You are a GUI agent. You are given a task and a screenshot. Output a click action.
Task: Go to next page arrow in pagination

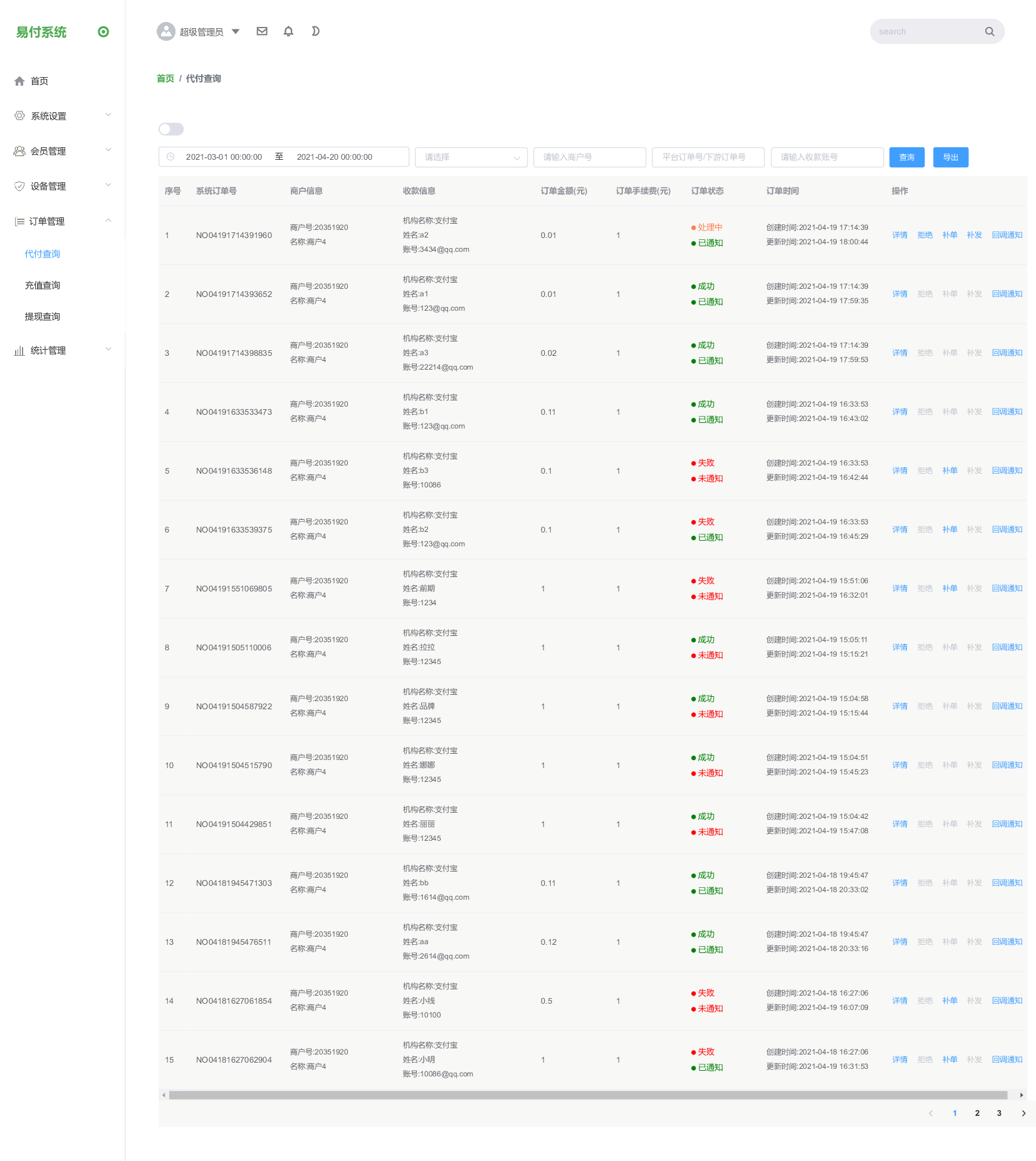coord(1023,1113)
